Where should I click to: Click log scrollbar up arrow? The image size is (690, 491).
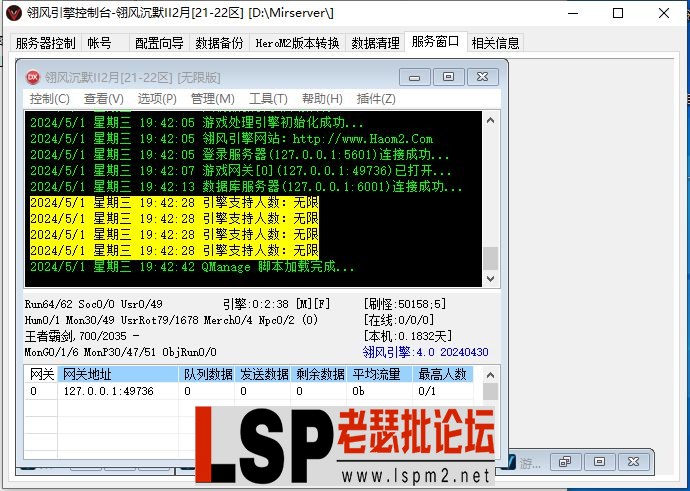491,120
